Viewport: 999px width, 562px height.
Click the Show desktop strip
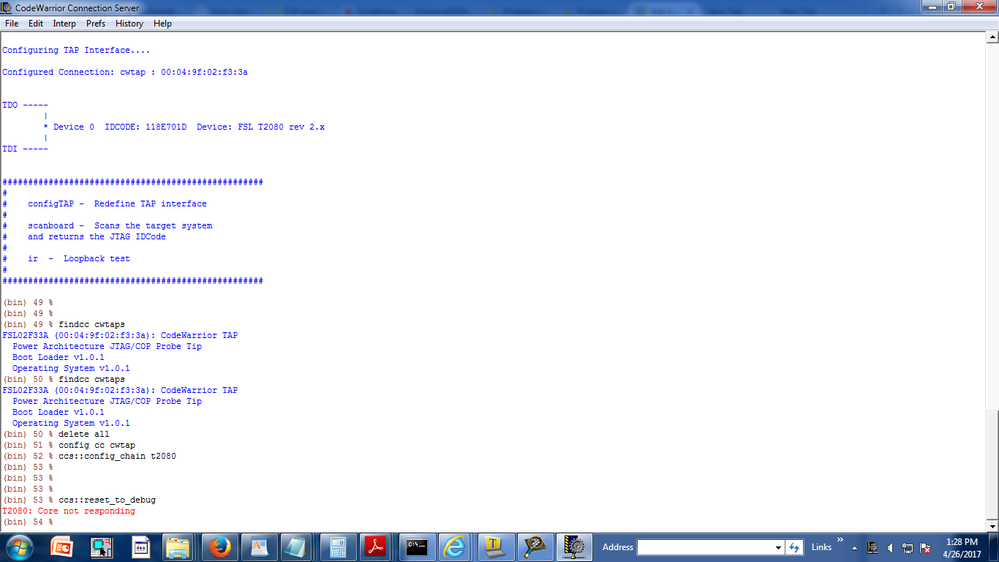[994, 548]
